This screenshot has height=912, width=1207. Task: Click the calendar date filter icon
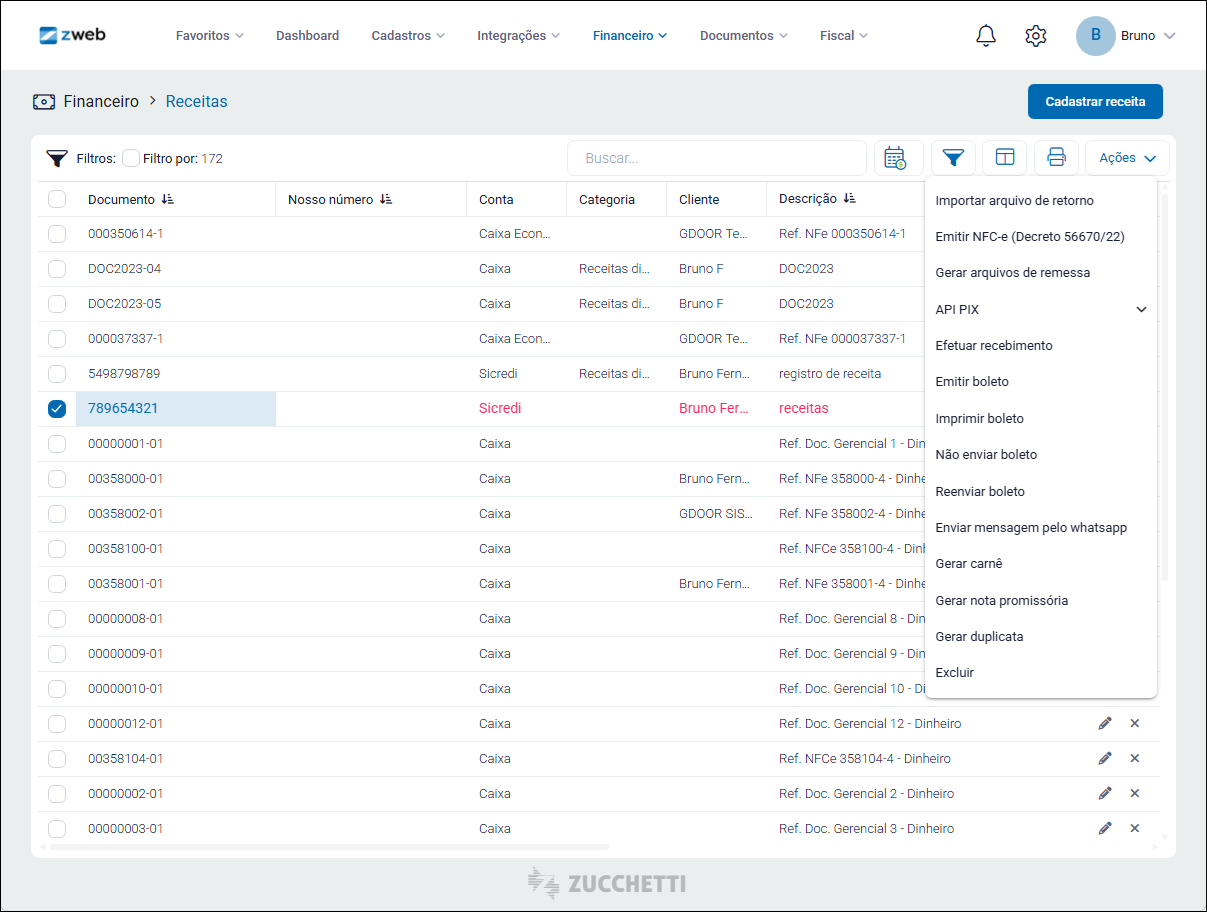click(x=895, y=158)
